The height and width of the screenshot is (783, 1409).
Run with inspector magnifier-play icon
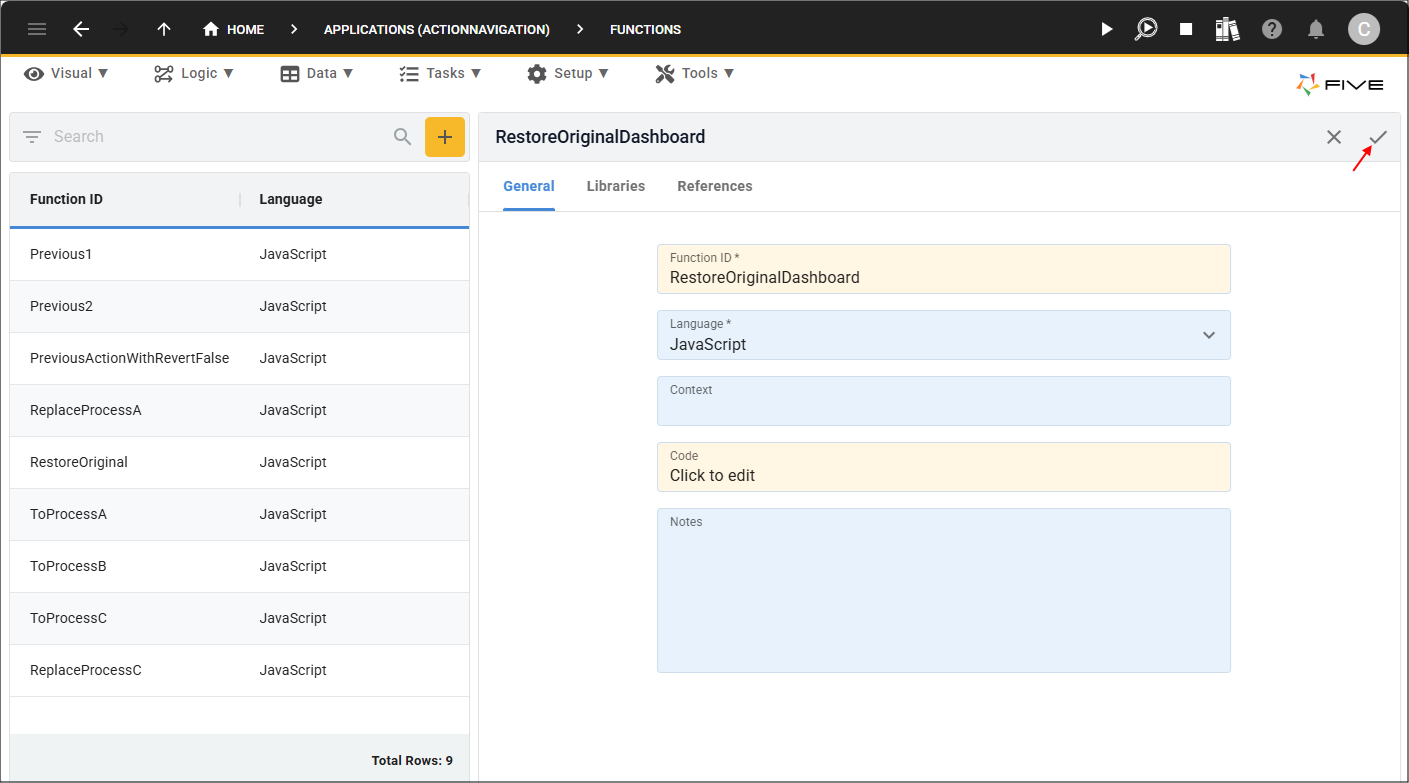tap(1146, 29)
